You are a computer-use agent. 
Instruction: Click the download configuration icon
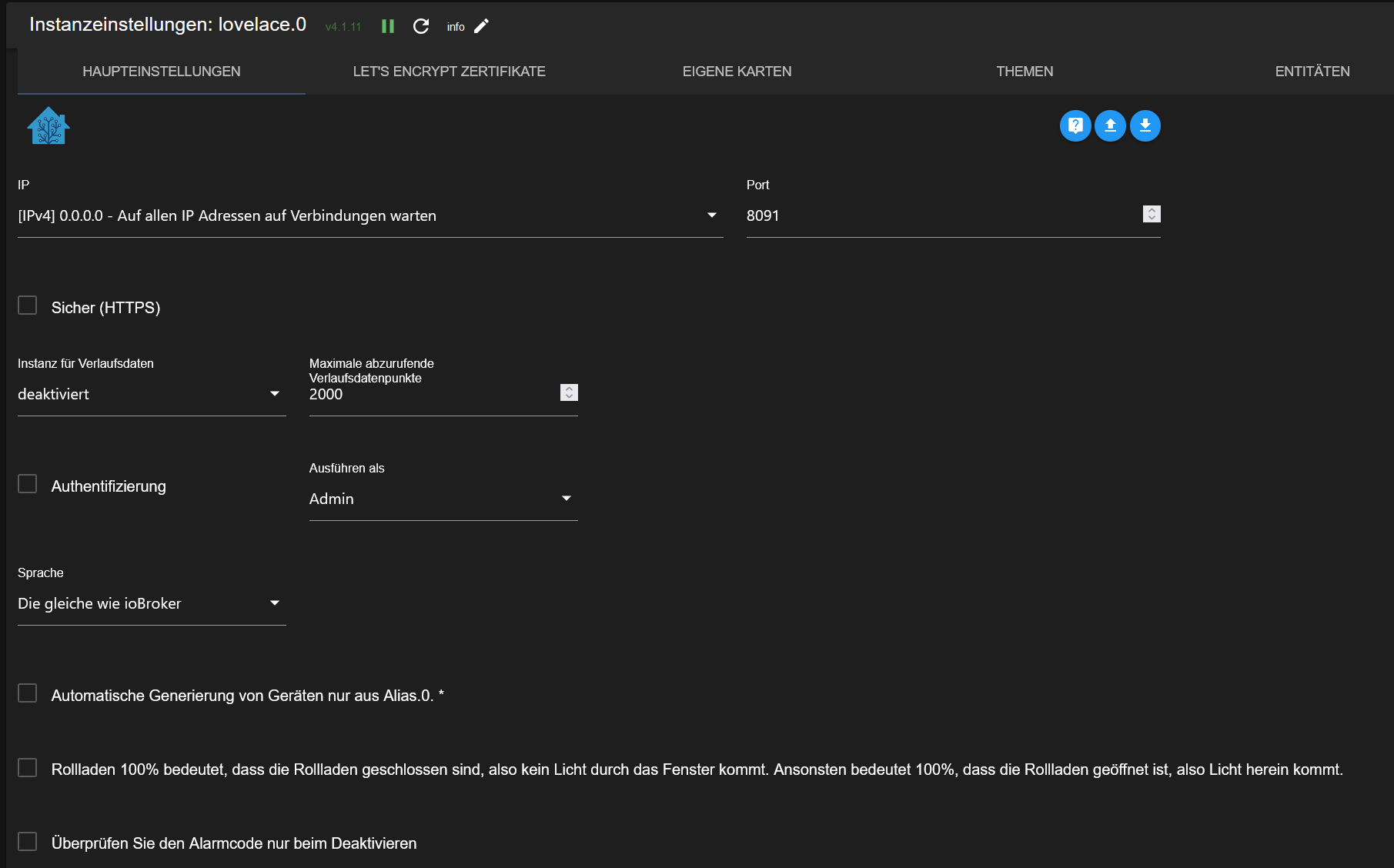1145,125
